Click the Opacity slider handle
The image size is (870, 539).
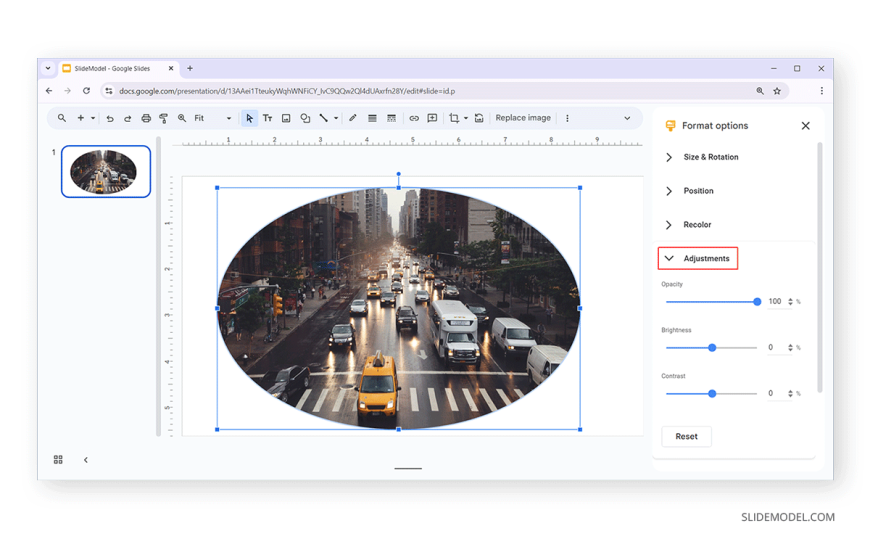coord(757,302)
